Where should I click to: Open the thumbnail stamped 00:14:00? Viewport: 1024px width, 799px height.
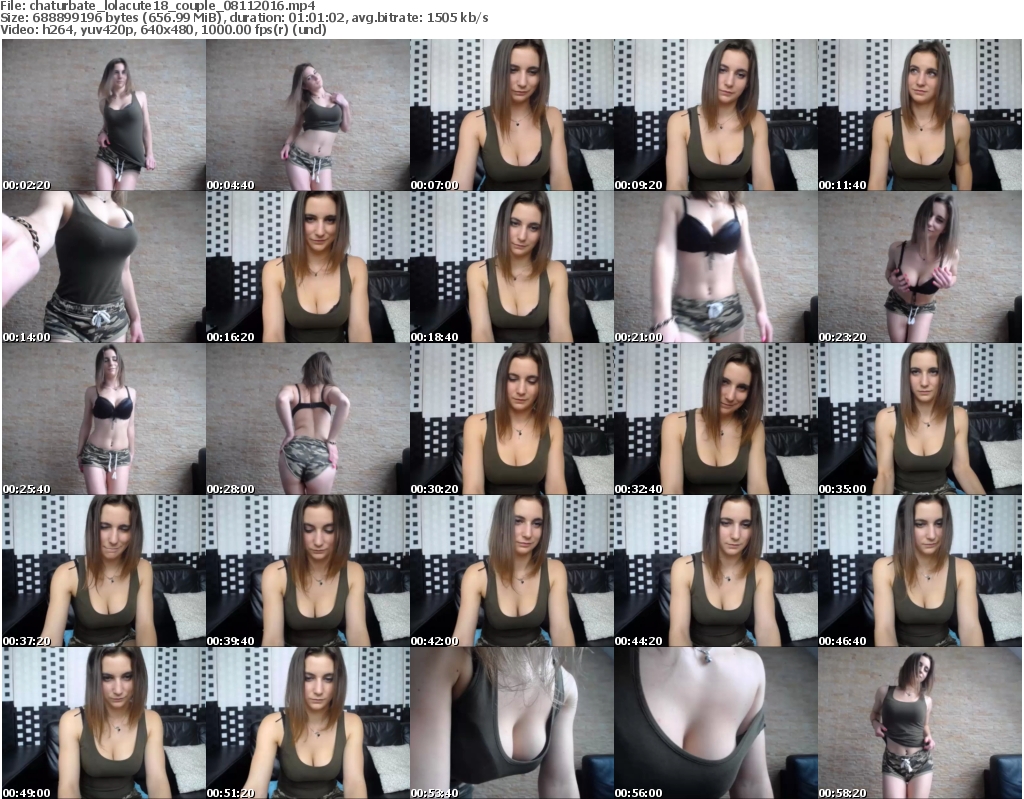pos(104,267)
